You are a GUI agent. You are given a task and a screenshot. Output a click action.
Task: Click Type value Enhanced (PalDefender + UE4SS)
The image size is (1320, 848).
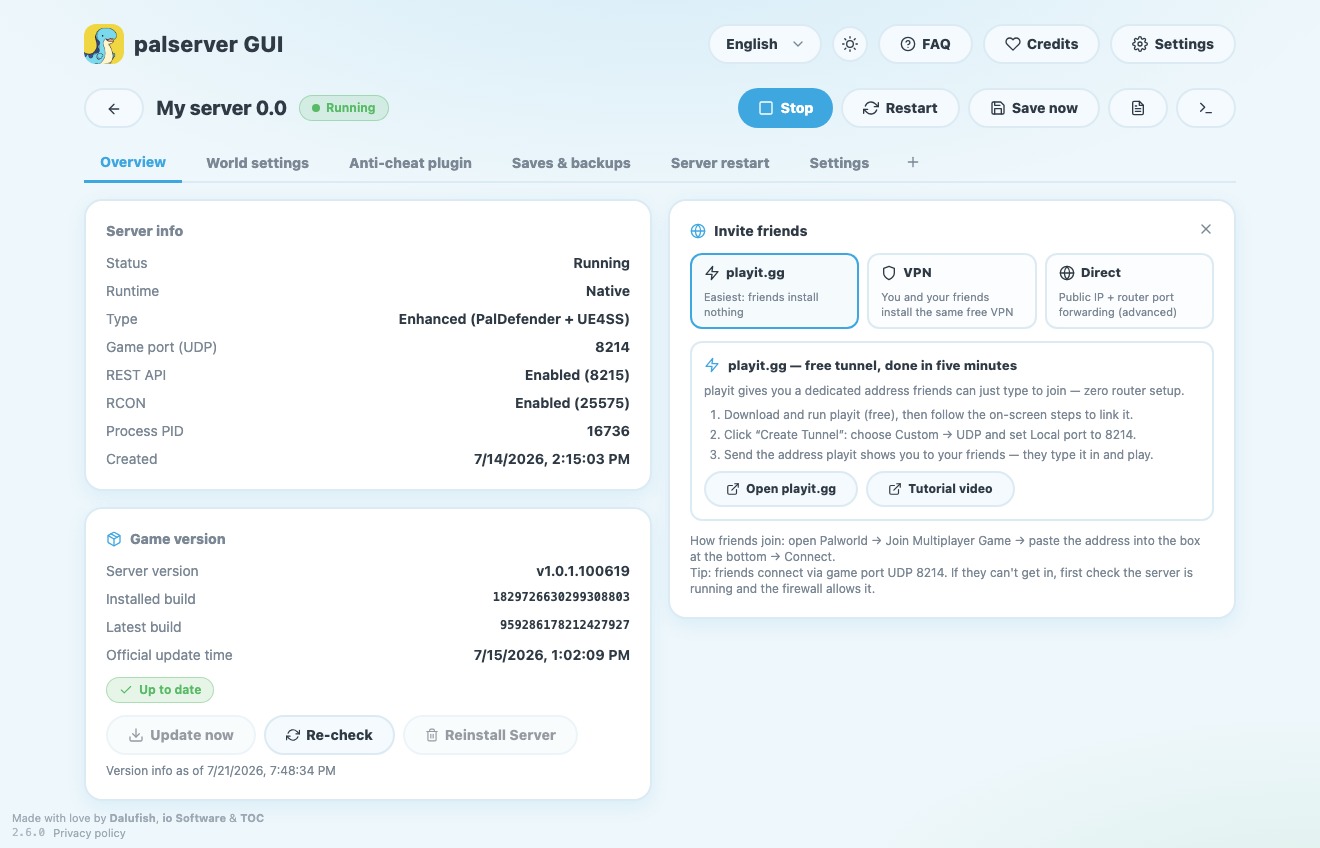[x=514, y=319]
